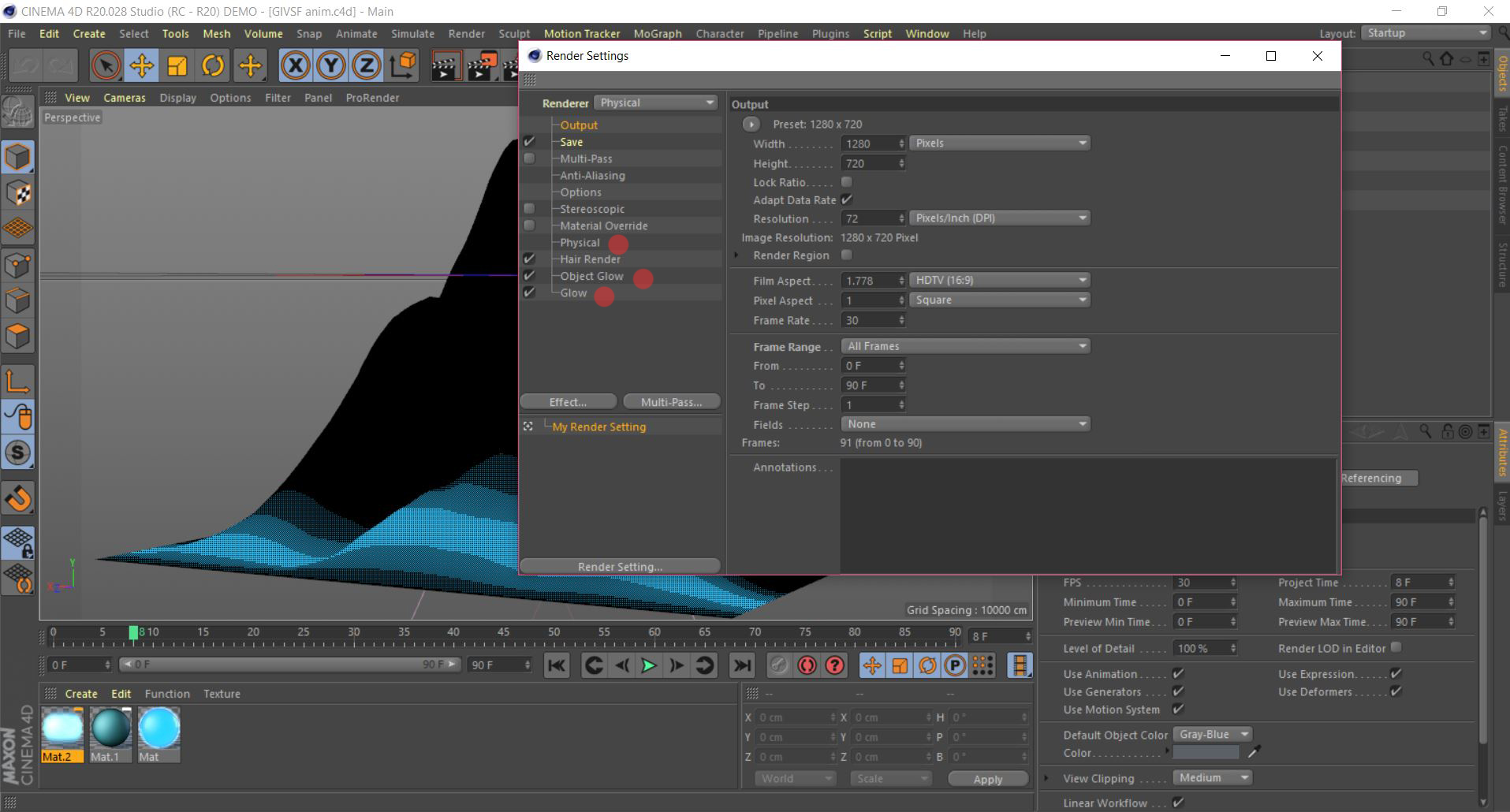Enable the Lock Ratio checkbox

[847, 182]
